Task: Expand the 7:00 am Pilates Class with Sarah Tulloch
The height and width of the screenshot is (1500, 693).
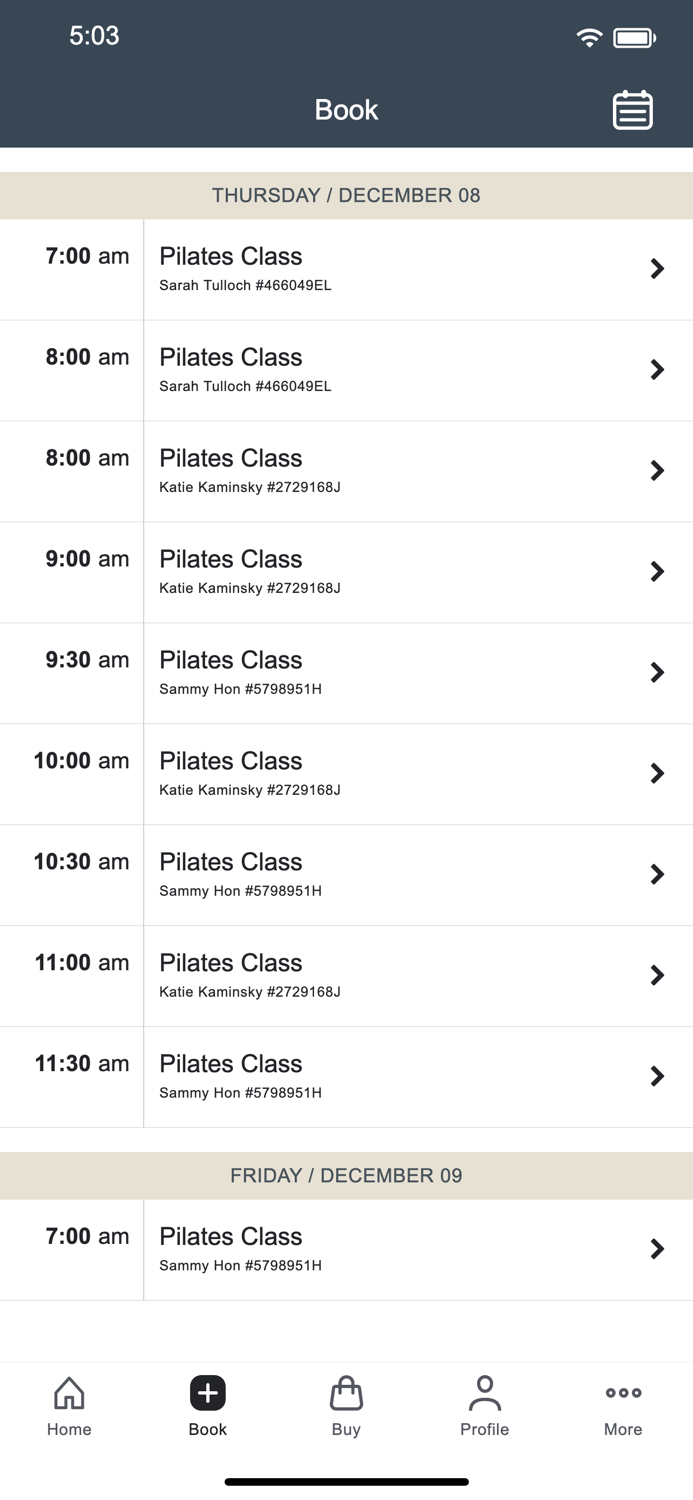Action: point(346,268)
